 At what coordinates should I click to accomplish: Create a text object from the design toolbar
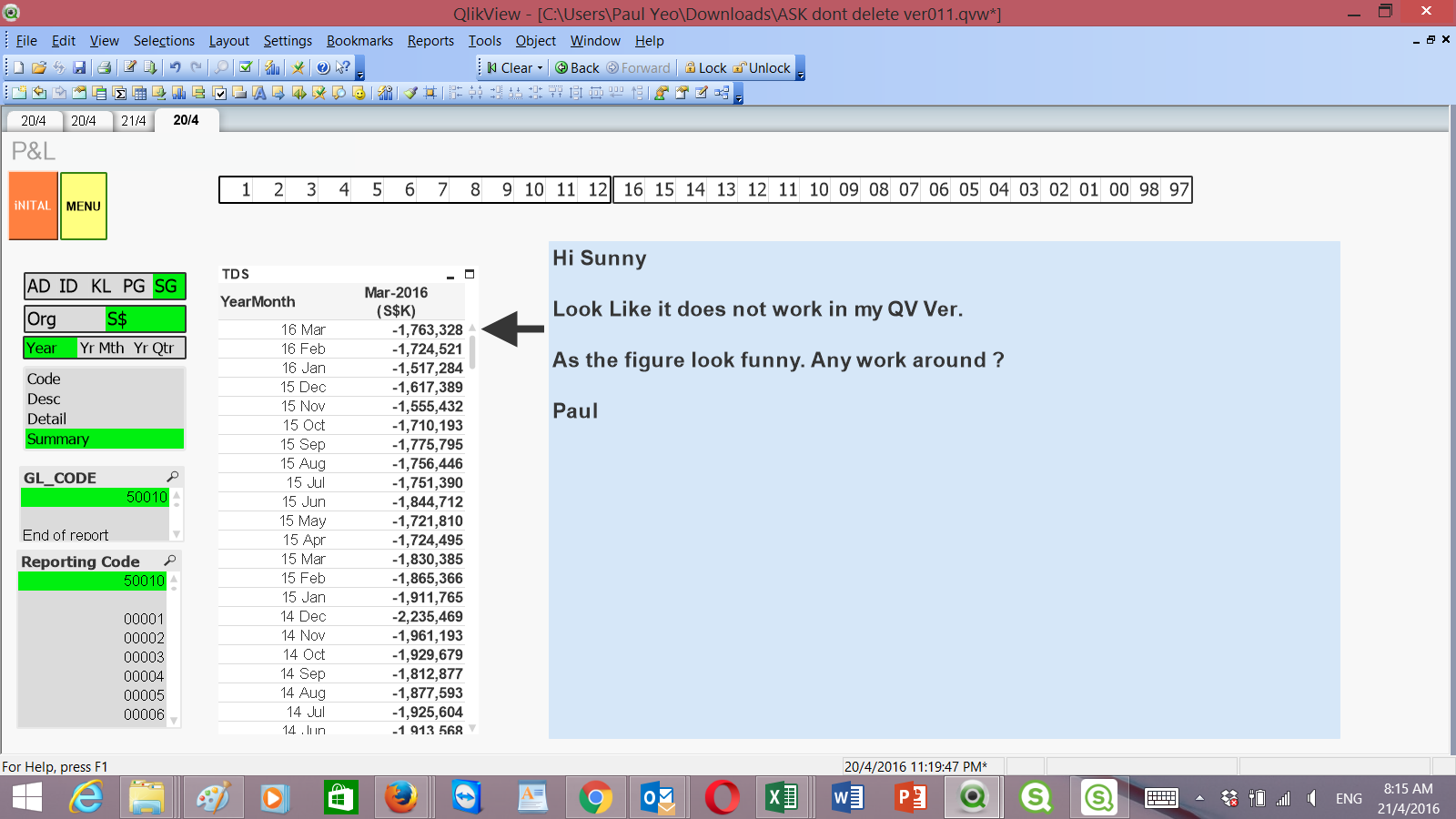[x=259, y=93]
